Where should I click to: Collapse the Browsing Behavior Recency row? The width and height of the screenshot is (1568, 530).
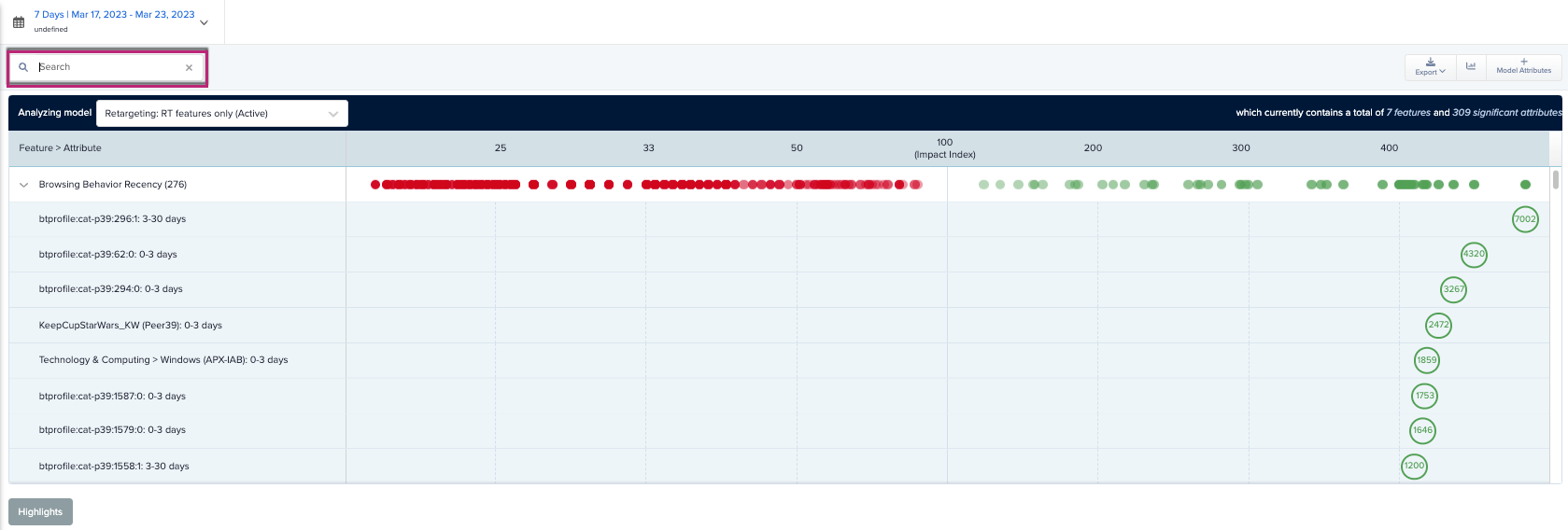pos(24,185)
